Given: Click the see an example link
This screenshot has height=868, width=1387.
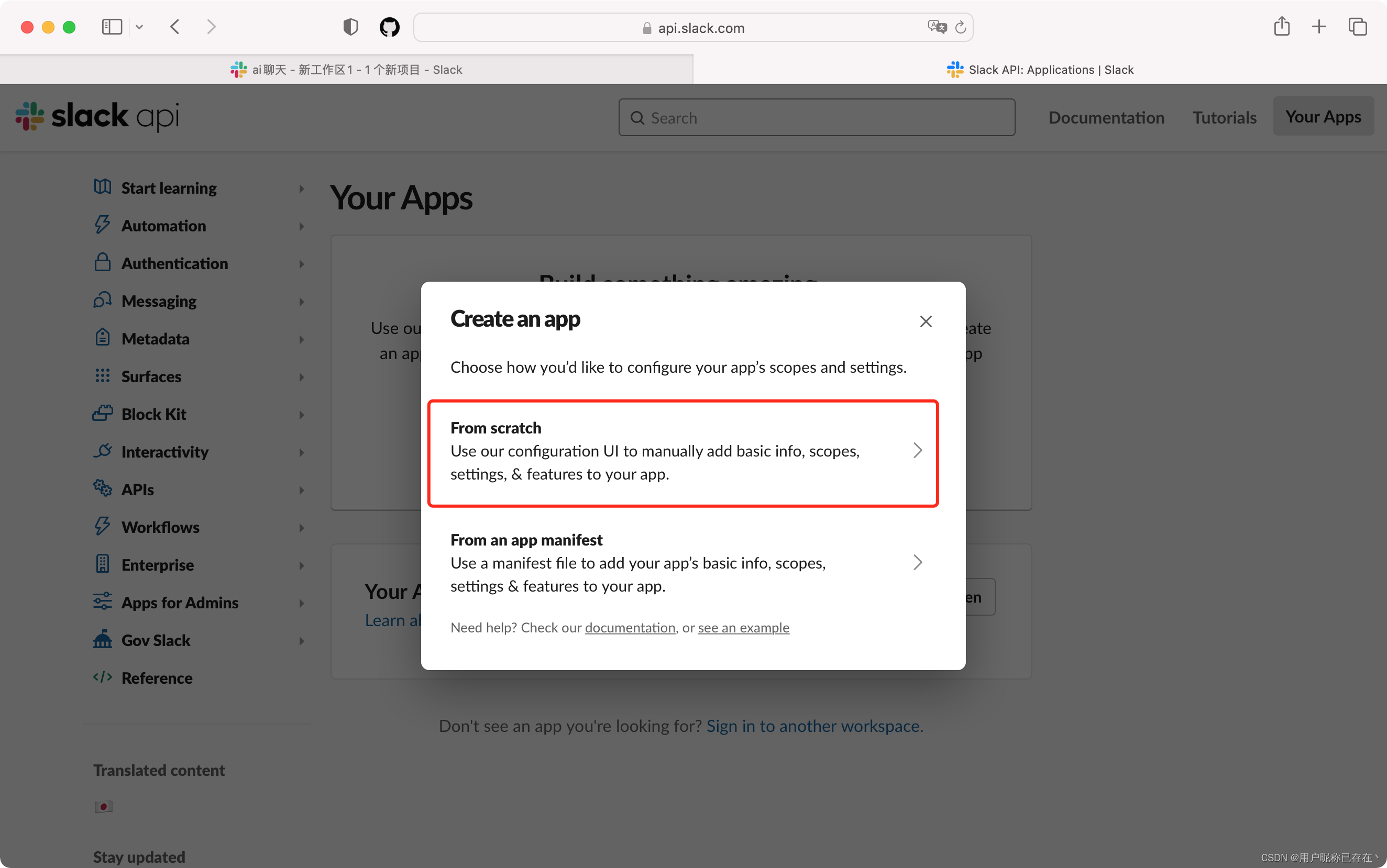Looking at the screenshot, I should click(x=744, y=627).
